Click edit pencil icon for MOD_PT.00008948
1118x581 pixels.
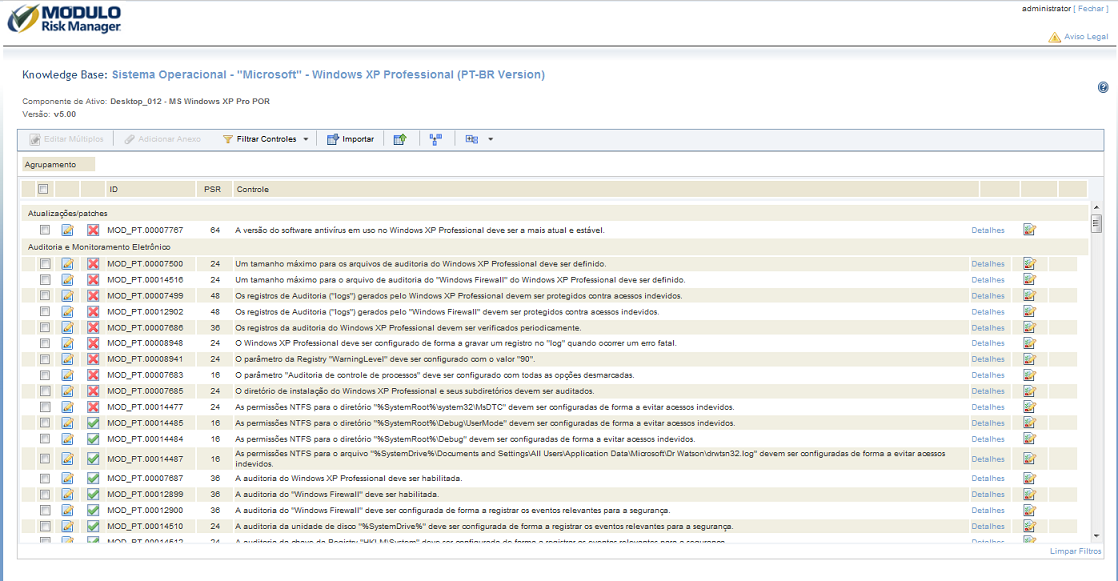pyautogui.click(x=68, y=343)
